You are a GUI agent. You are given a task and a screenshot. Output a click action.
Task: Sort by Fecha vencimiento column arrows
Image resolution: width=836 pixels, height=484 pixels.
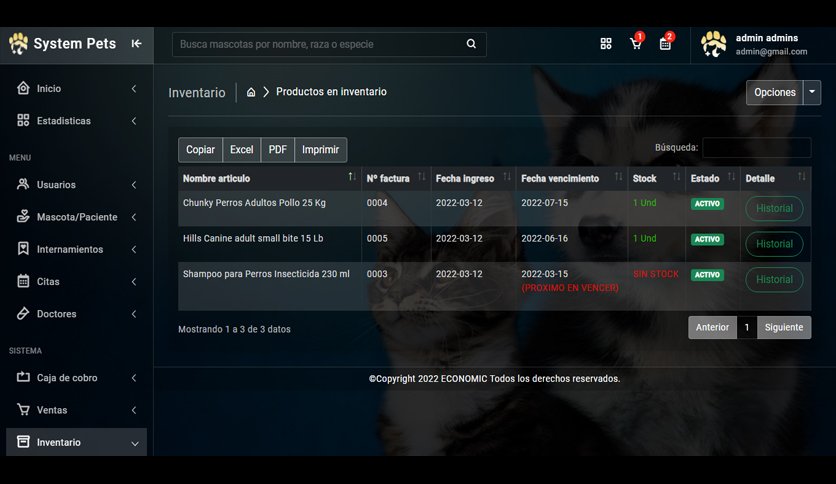tap(618, 176)
